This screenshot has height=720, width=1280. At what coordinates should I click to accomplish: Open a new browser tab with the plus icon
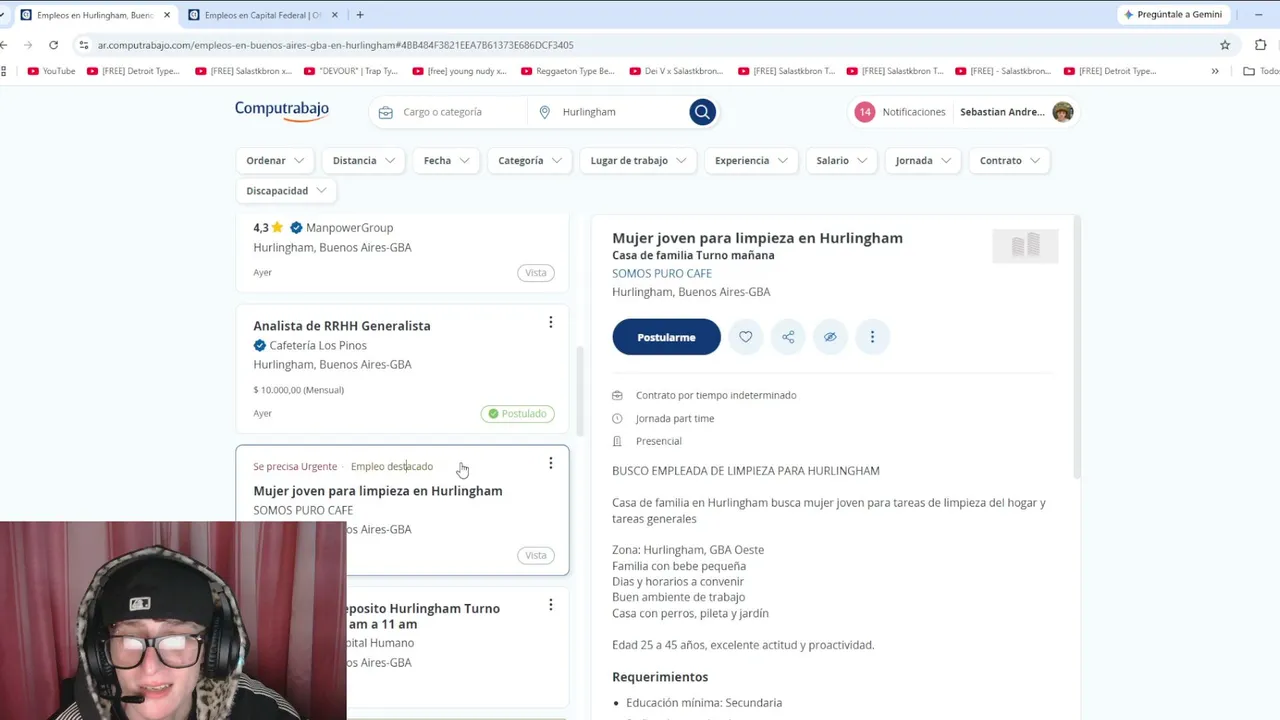click(x=360, y=15)
